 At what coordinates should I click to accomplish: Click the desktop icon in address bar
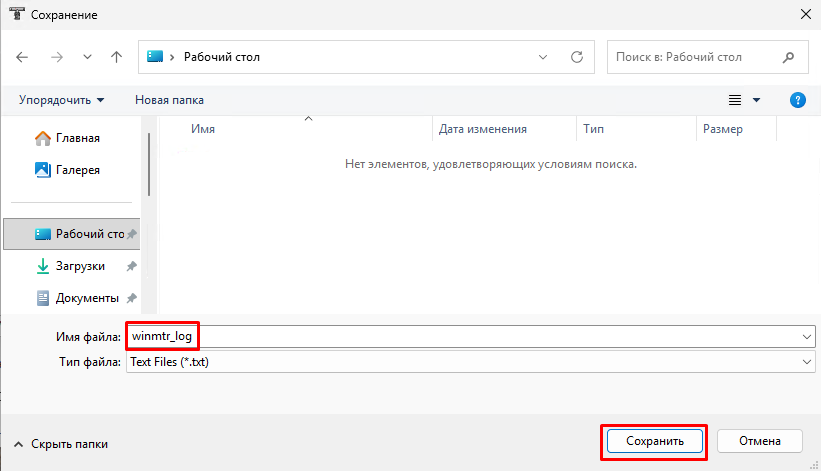coord(155,57)
